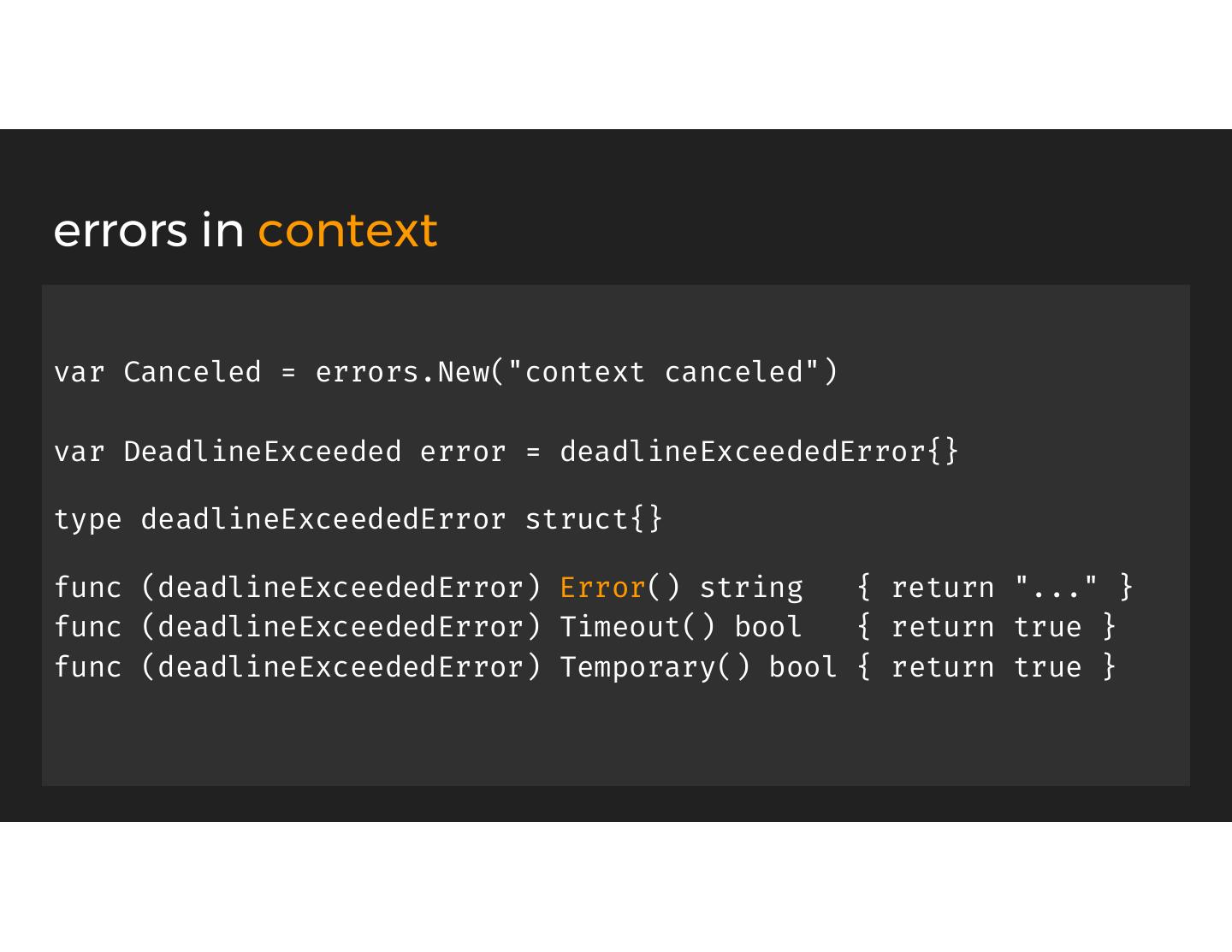
Task: Click the "string" return type
Action: coord(751,588)
